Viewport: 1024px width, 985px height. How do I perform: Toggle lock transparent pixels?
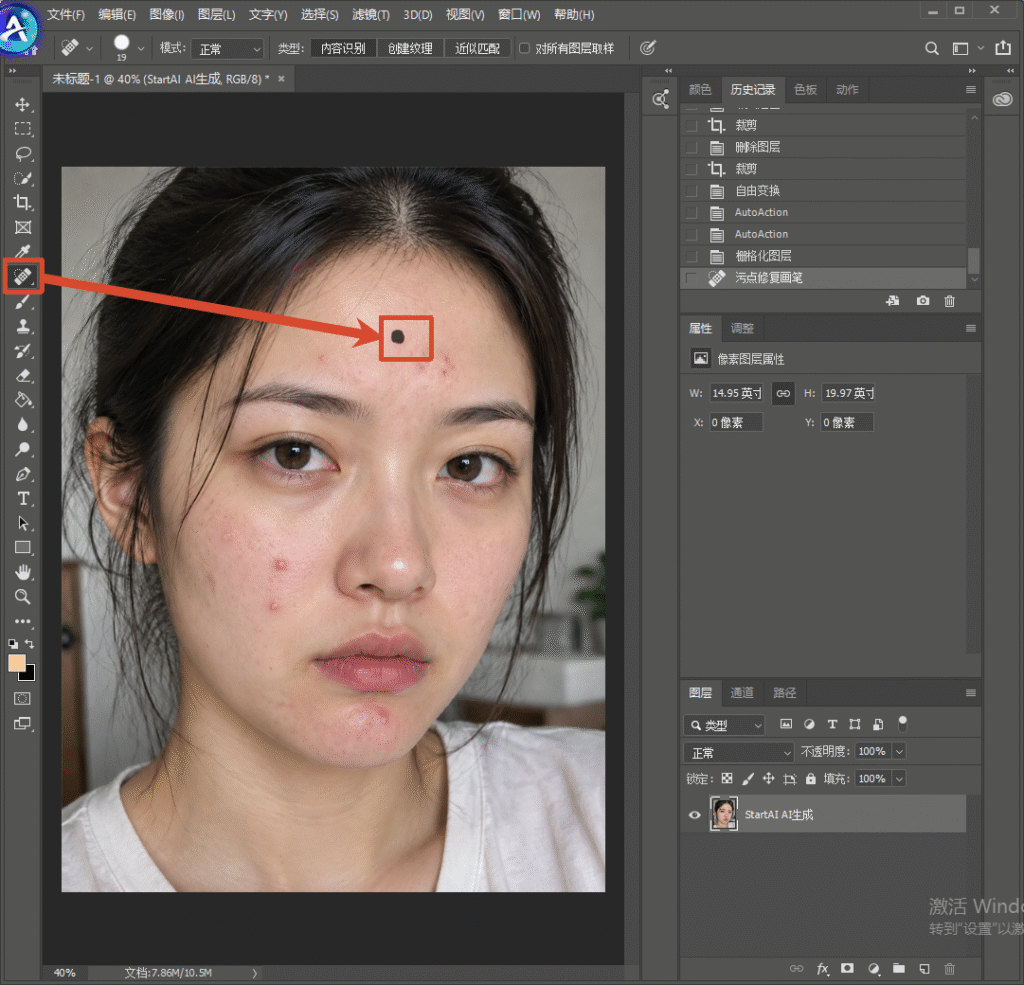point(727,779)
